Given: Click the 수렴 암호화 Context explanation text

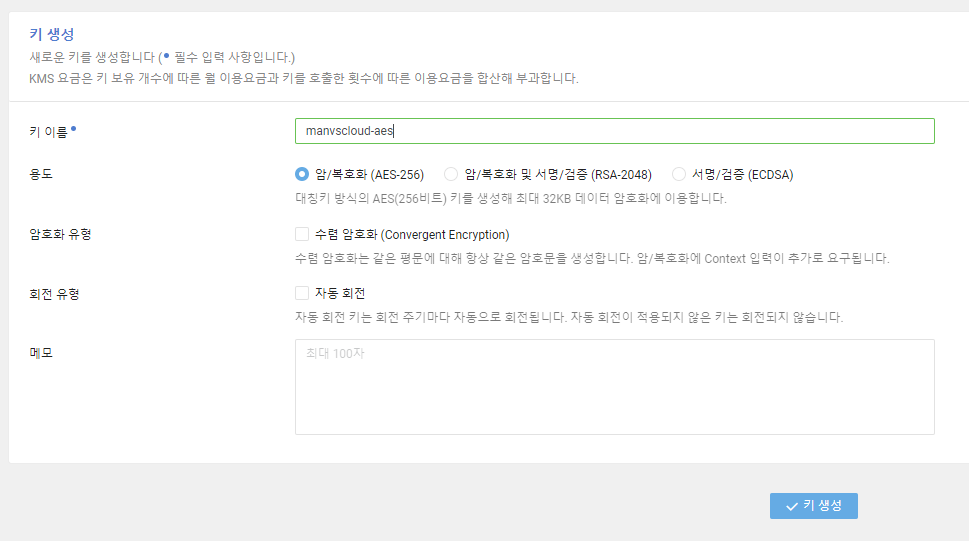Looking at the screenshot, I should 592,258.
